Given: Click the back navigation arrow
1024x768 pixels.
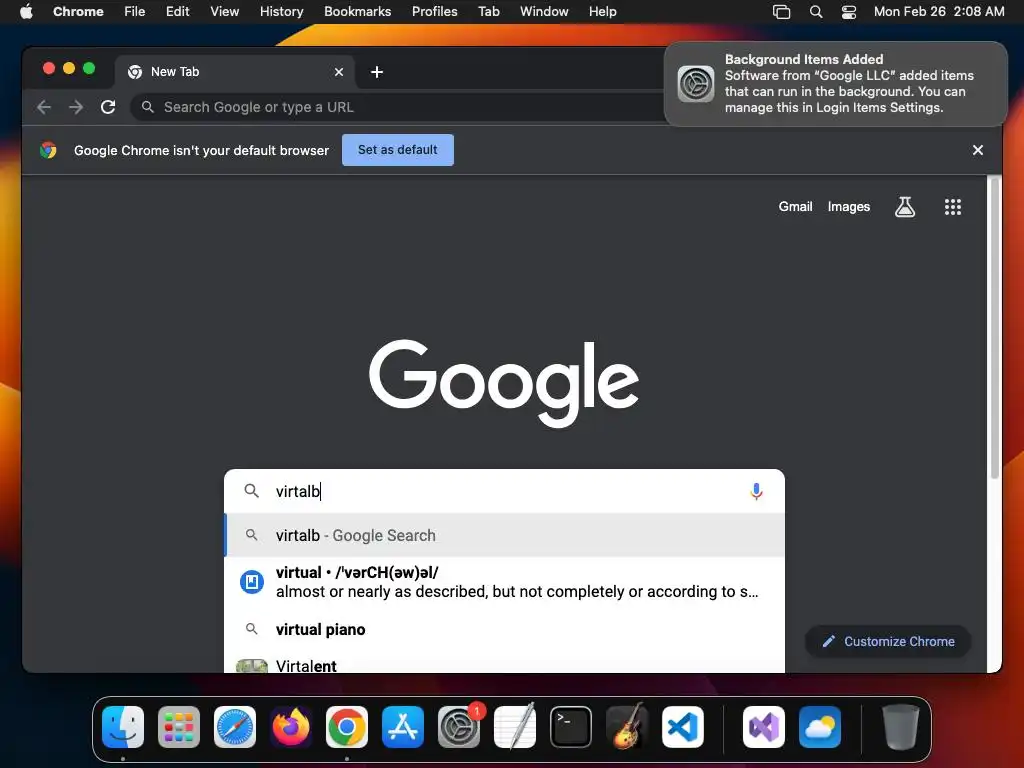Looking at the screenshot, I should (x=44, y=107).
